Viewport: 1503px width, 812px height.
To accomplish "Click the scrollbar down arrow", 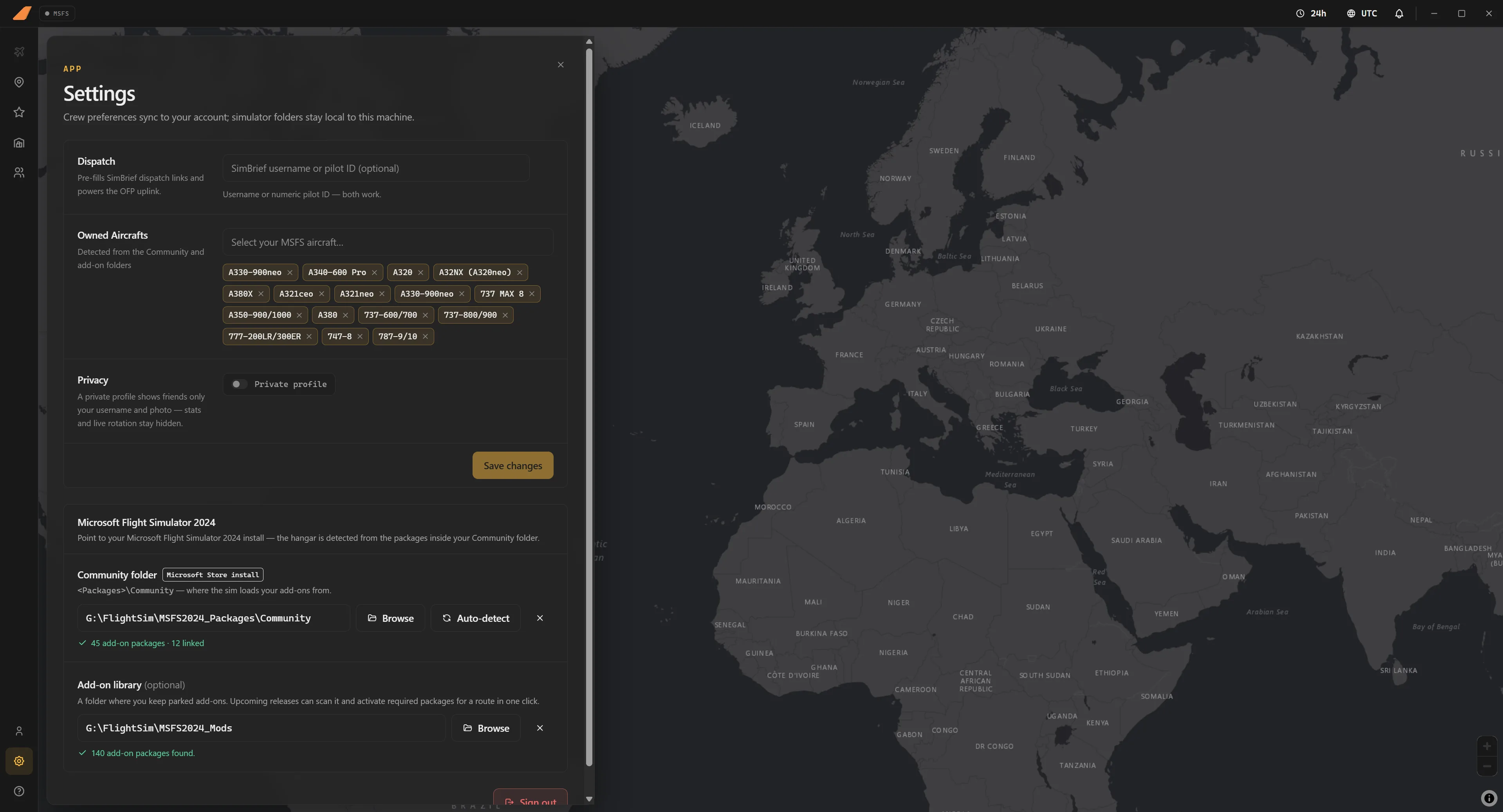I will point(589,799).
